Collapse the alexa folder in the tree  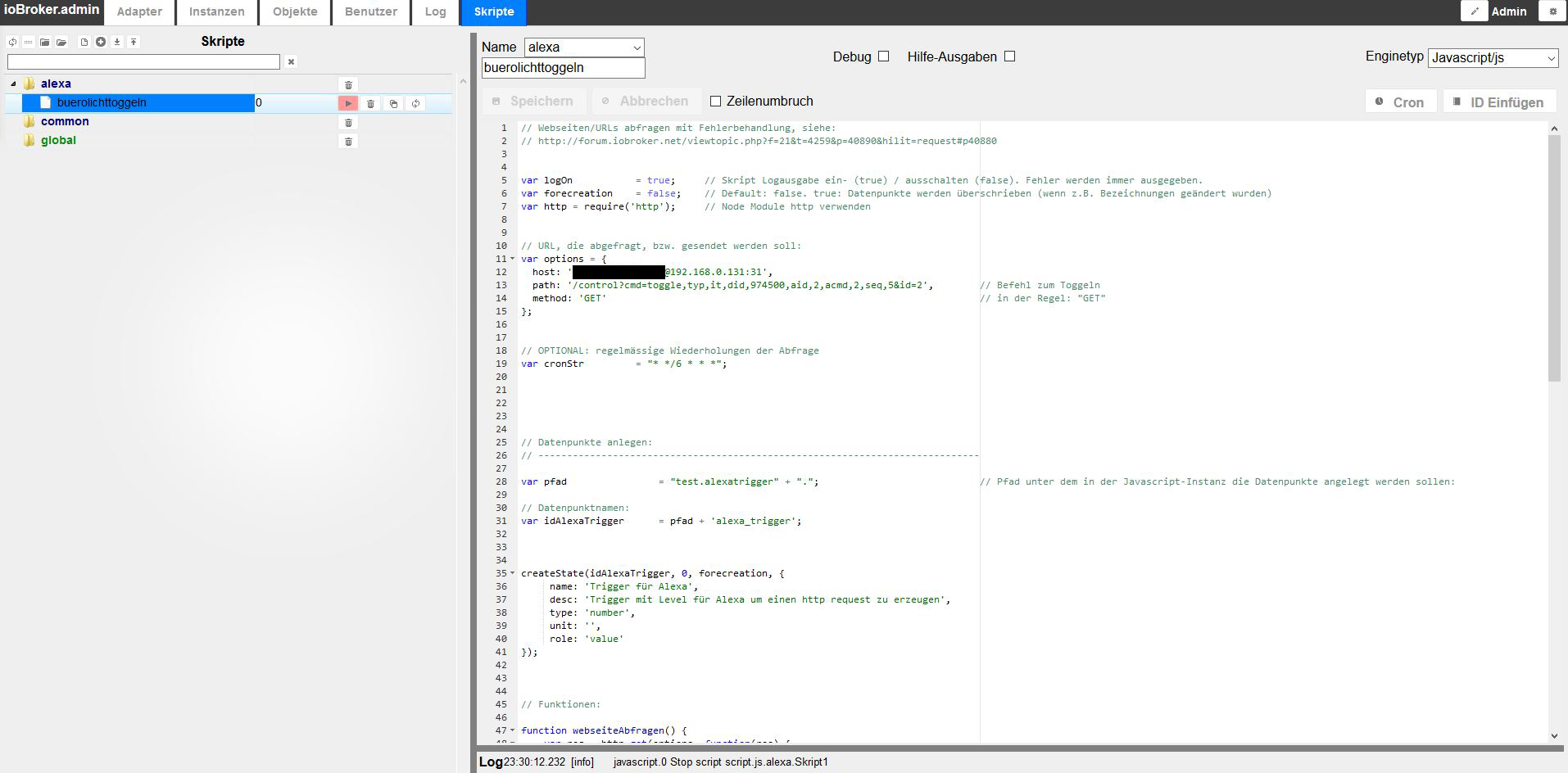pos(13,84)
